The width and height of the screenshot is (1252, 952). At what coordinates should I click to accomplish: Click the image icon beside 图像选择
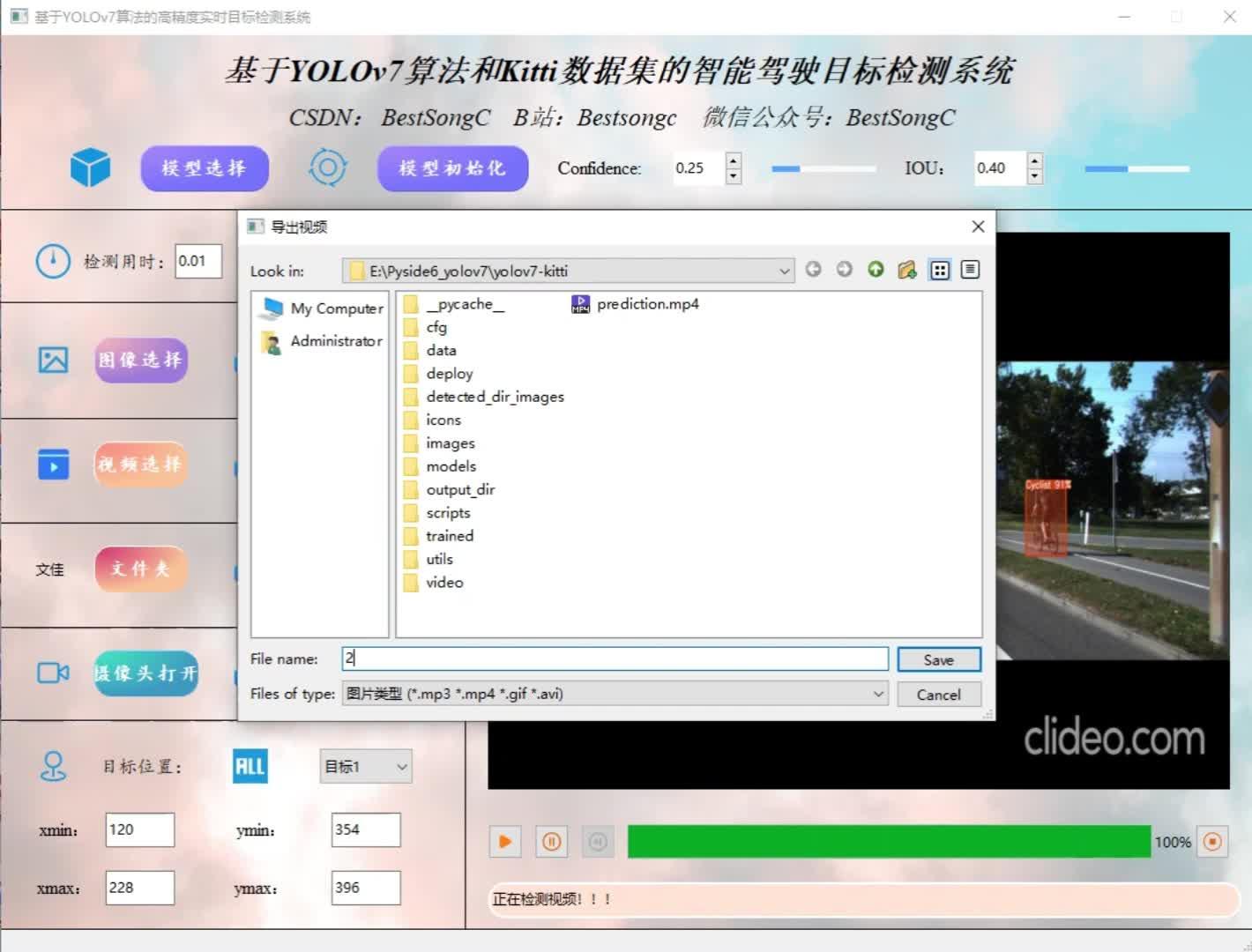click(52, 360)
